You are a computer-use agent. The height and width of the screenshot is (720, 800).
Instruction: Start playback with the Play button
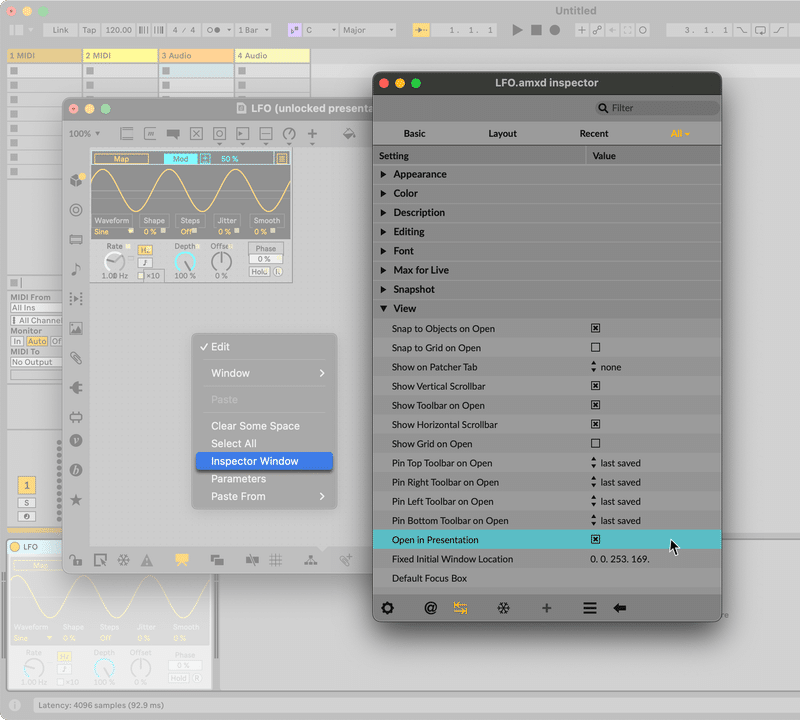click(517, 30)
